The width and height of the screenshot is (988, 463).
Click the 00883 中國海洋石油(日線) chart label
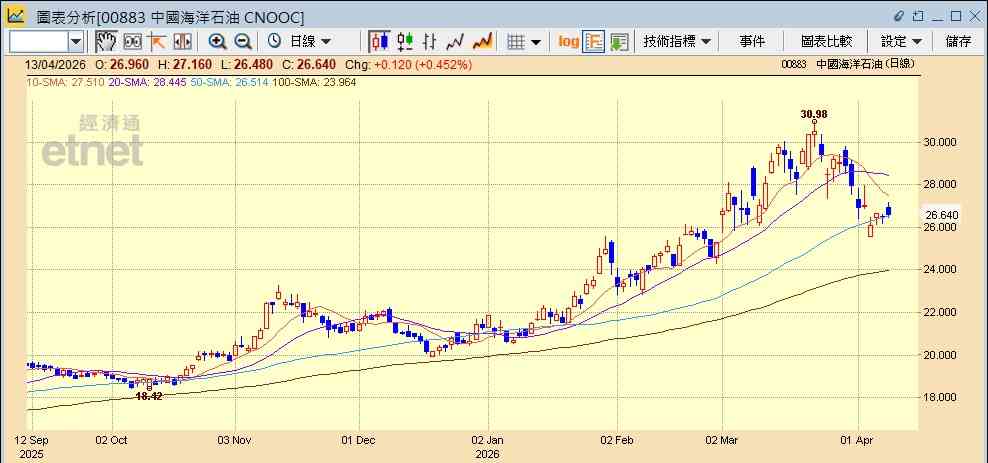click(x=847, y=64)
